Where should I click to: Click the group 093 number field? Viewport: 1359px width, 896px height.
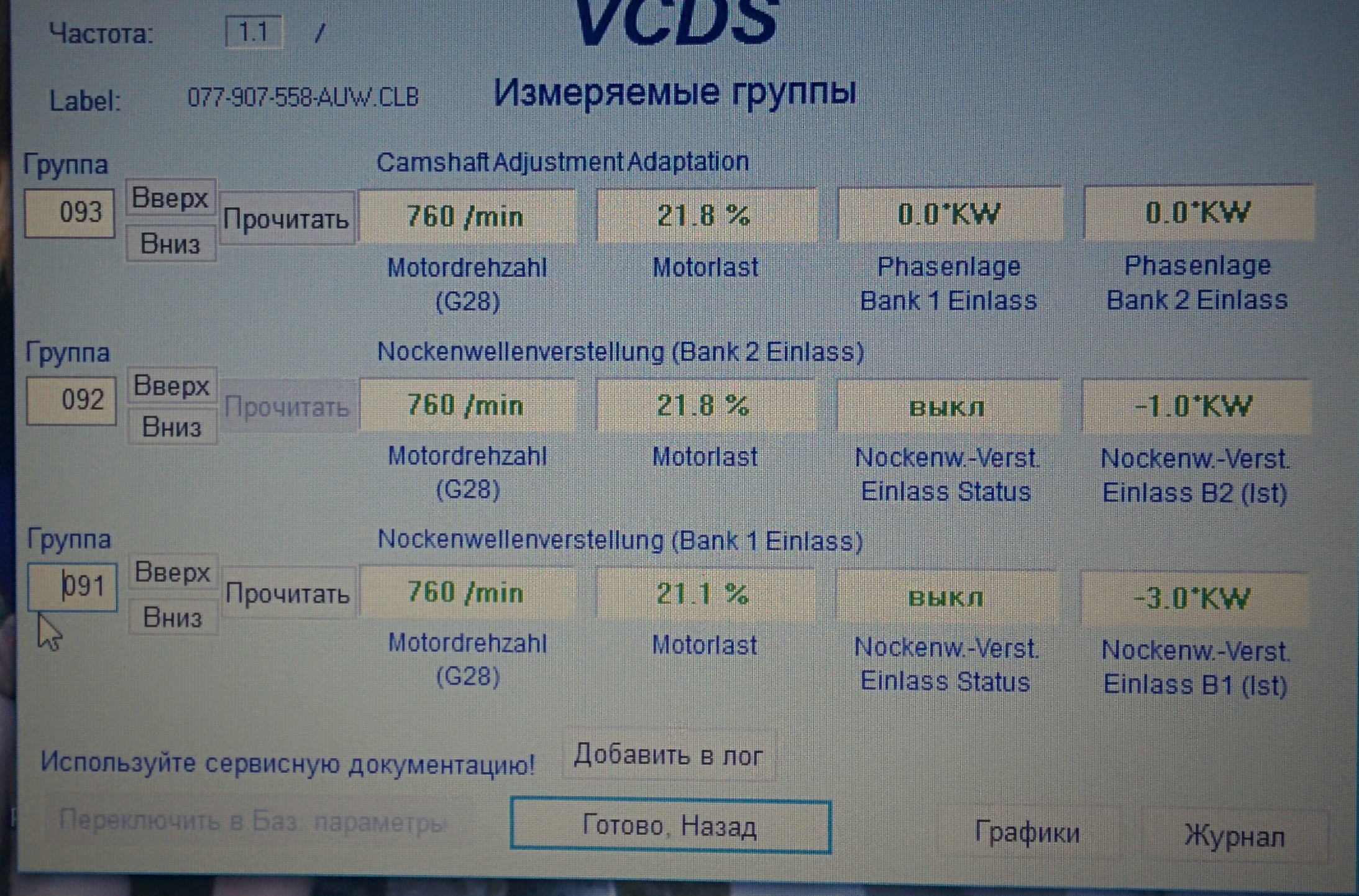70,213
